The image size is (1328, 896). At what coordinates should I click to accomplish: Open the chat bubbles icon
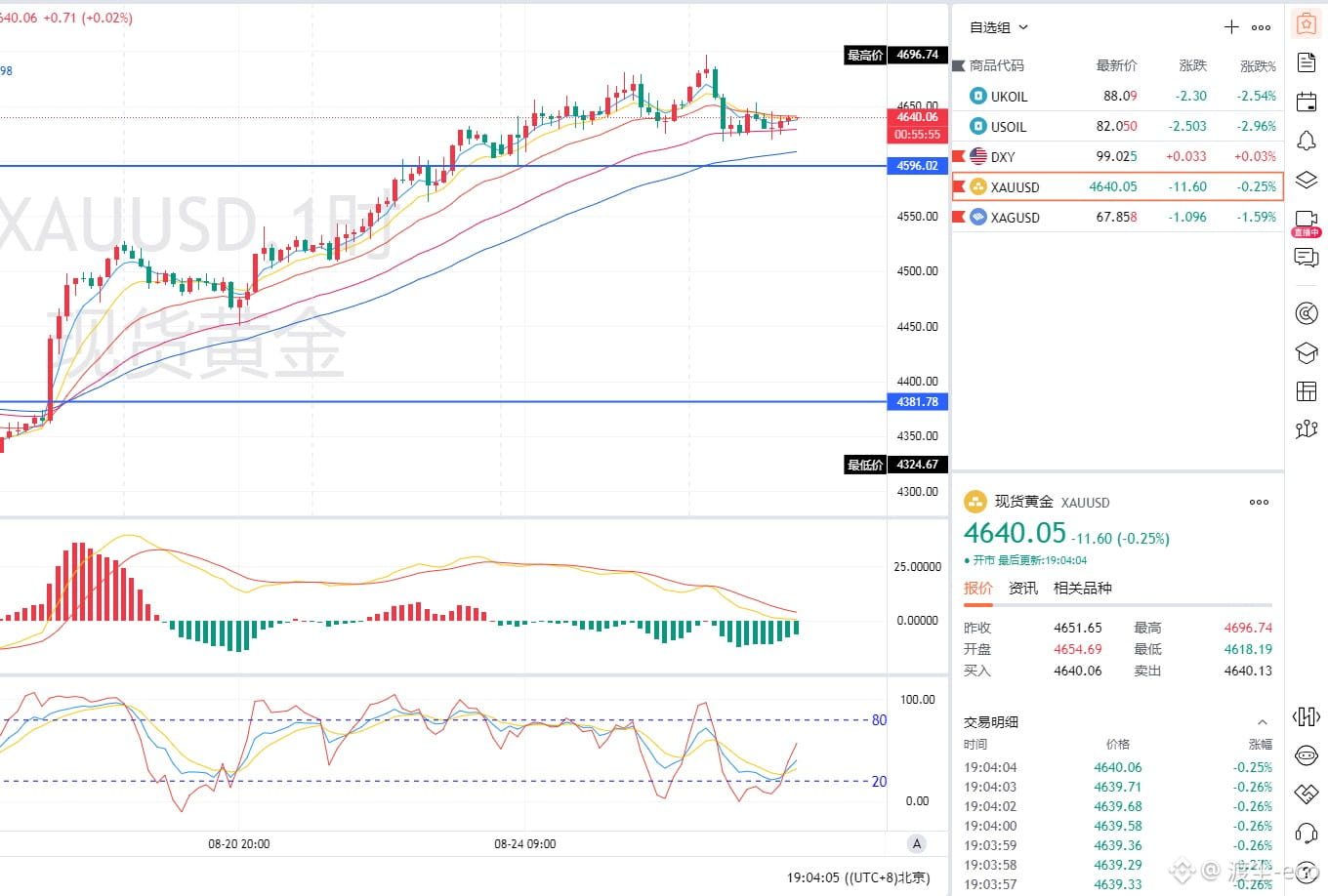coord(1307,258)
